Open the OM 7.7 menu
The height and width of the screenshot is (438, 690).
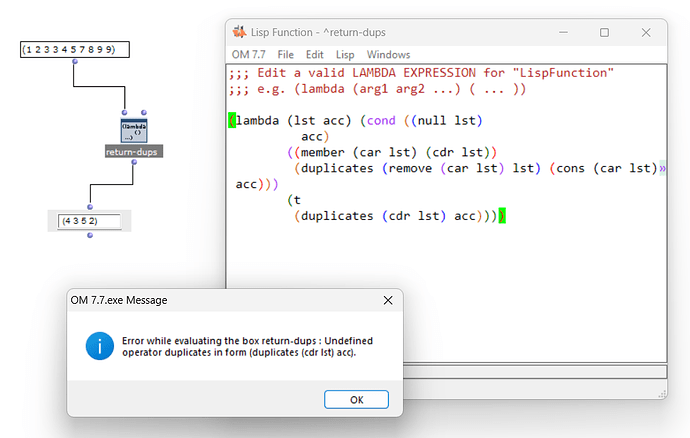(248, 54)
